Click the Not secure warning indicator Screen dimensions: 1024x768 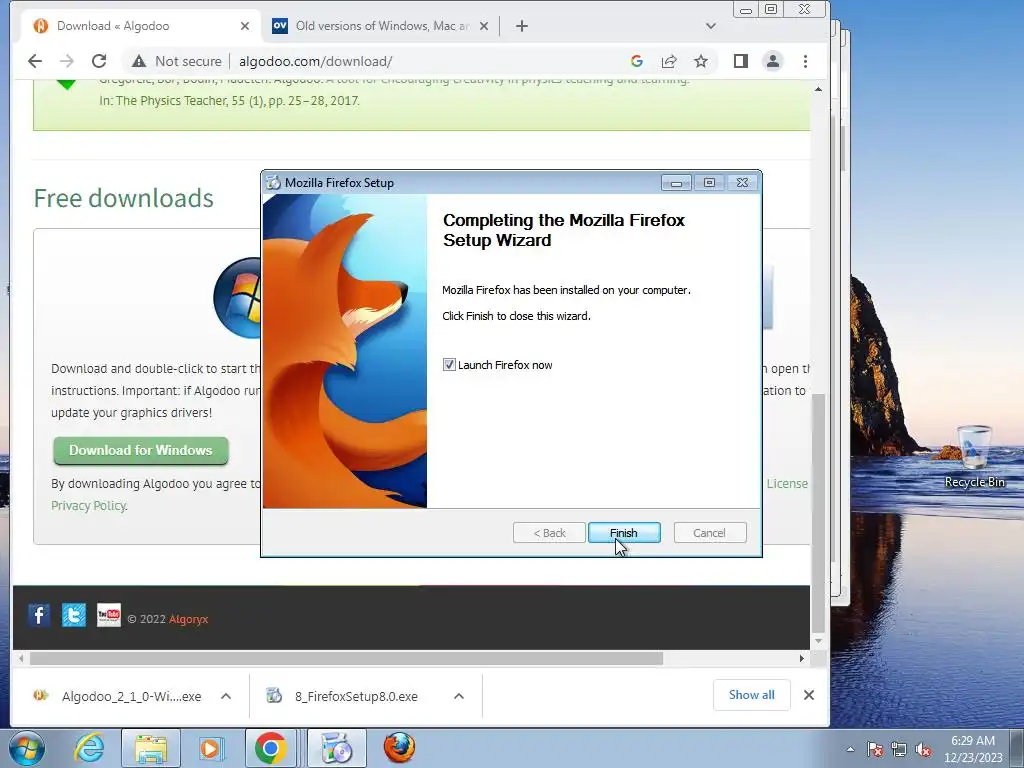pos(176,61)
